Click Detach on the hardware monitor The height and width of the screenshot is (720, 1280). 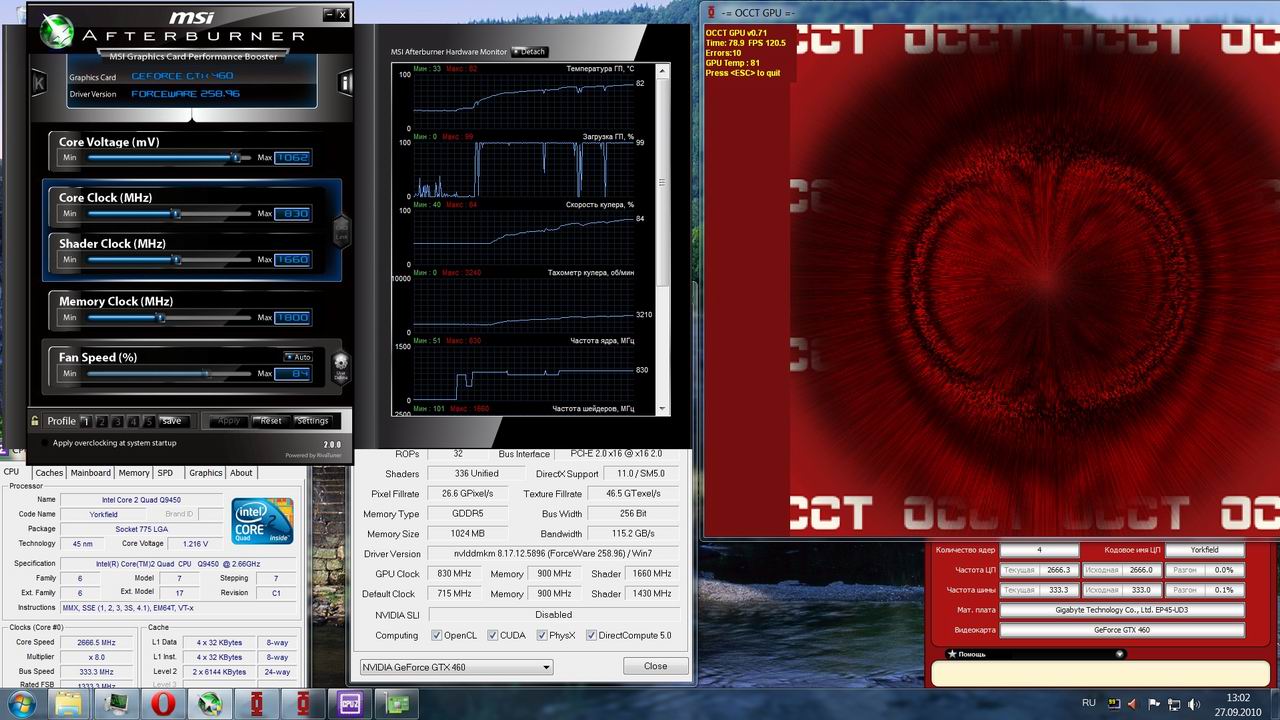(530, 52)
